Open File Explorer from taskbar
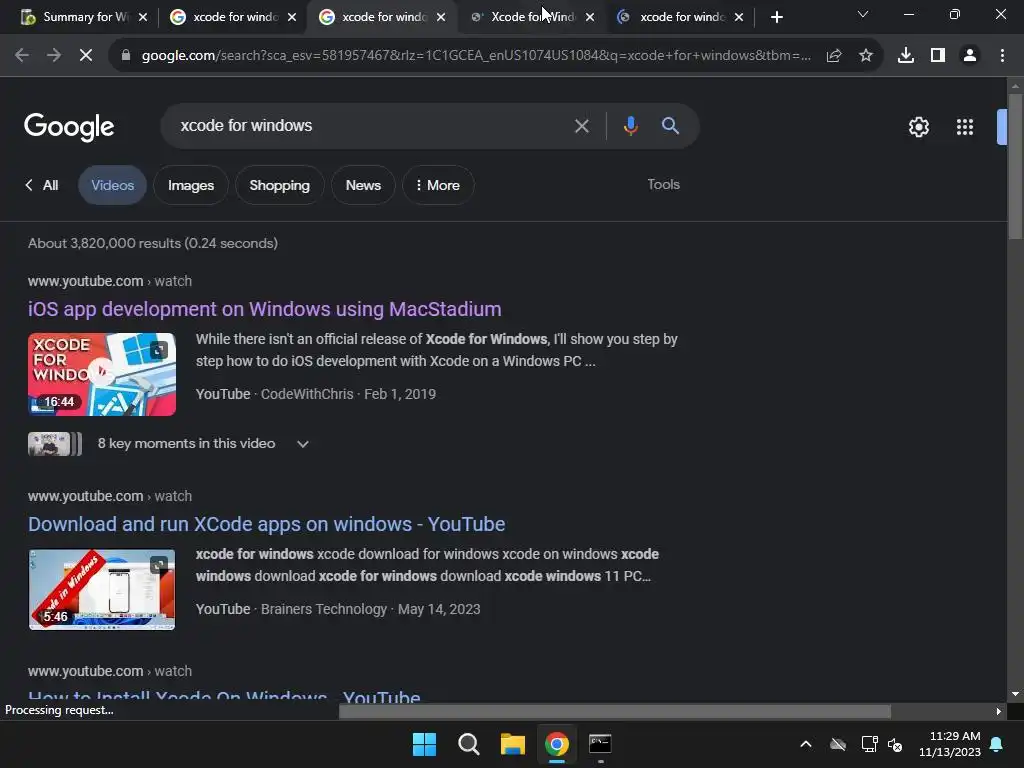Viewport: 1024px width, 768px height. click(513, 744)
